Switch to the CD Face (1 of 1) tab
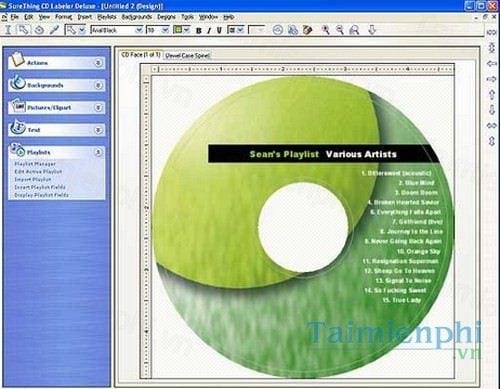 coord(141,55)
